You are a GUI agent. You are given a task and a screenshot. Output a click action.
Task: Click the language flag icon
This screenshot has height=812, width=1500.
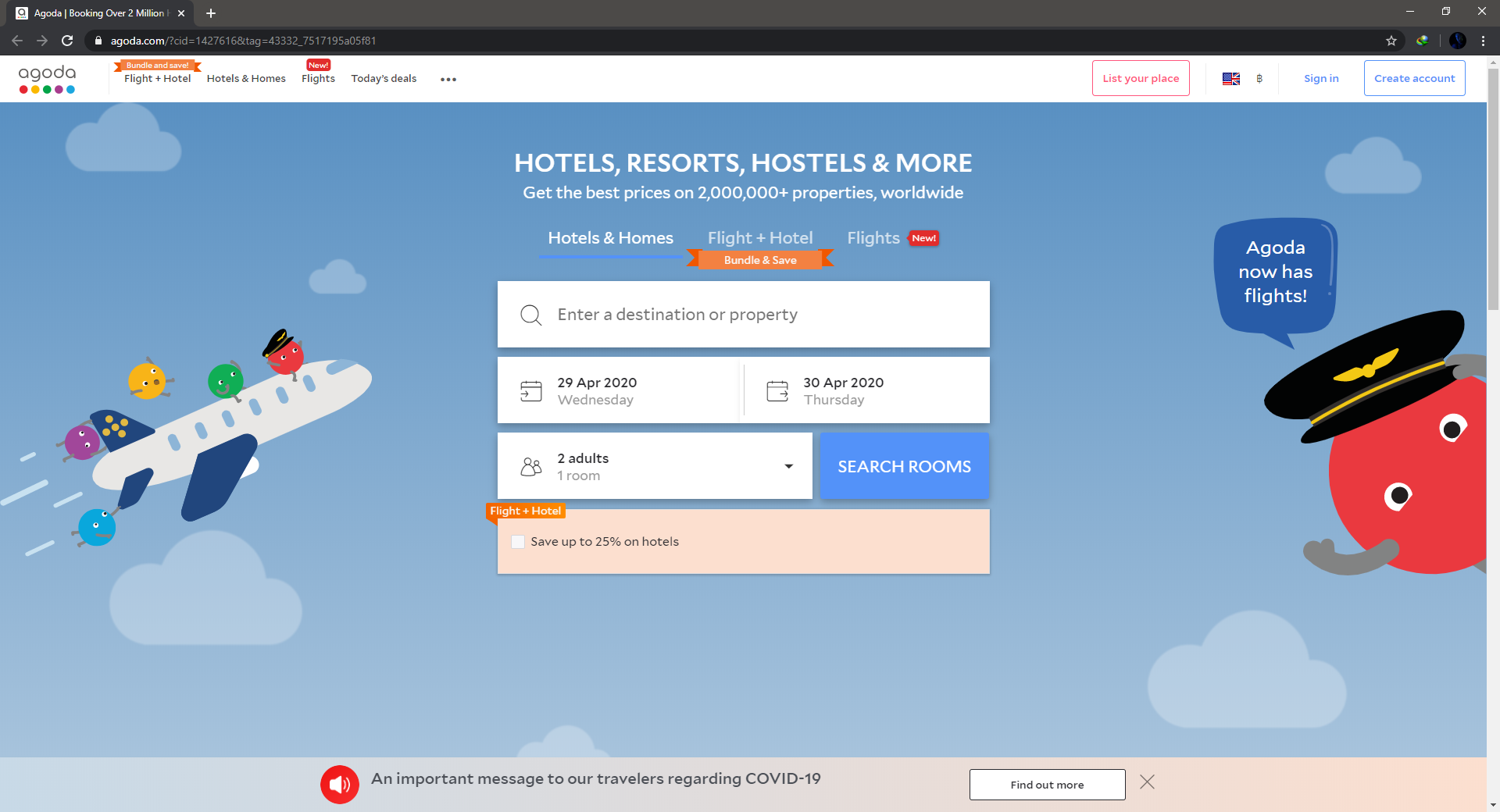[1231, 79]
